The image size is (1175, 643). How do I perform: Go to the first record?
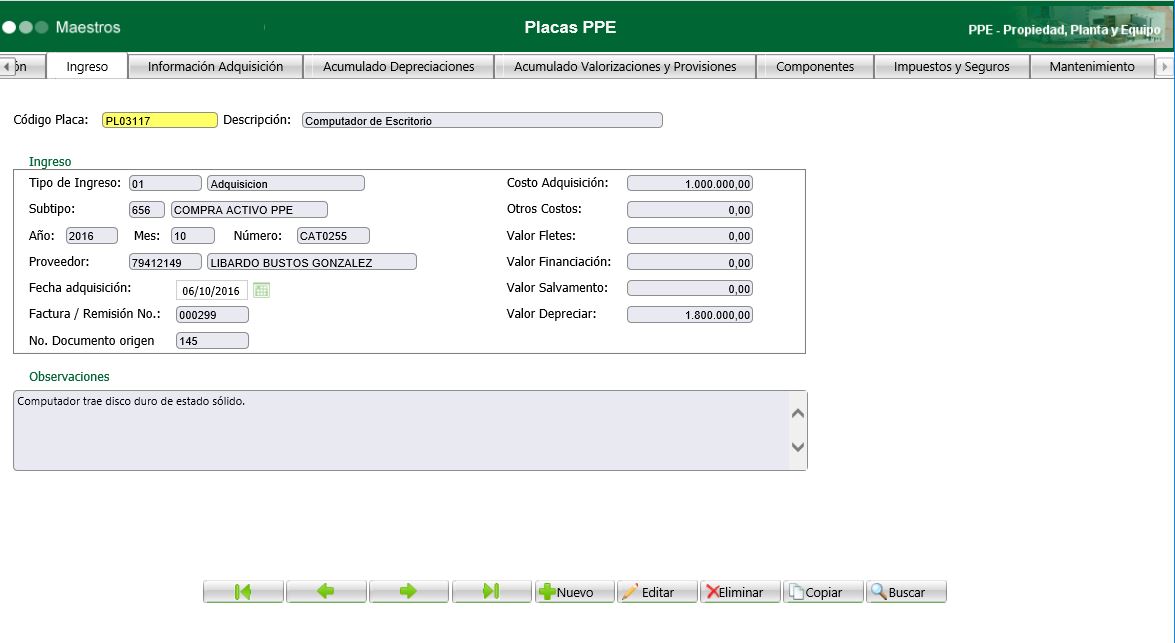click(244, 591)
